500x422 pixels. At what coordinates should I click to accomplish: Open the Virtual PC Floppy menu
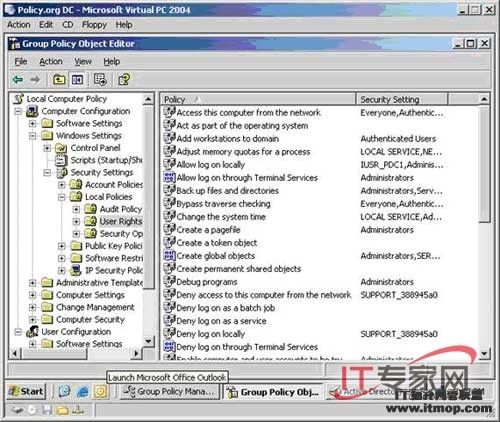point(94,25)
